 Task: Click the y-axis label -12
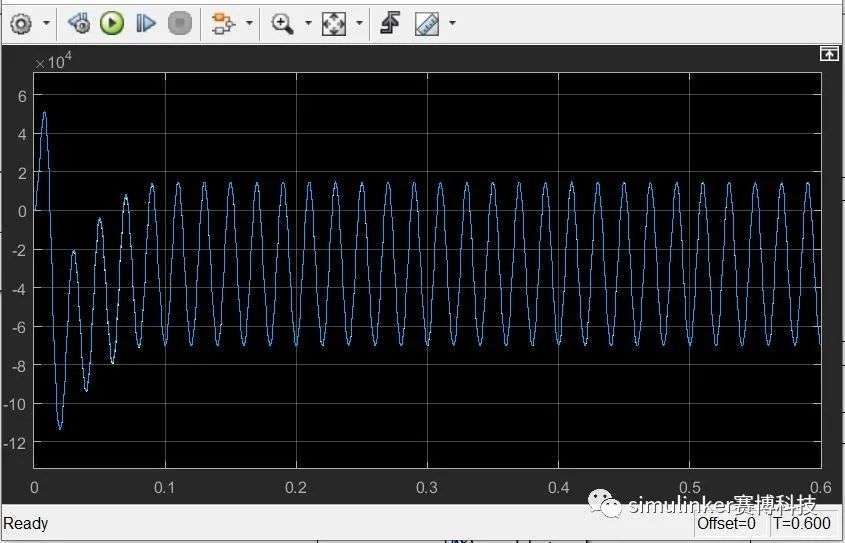coord(15,443)
